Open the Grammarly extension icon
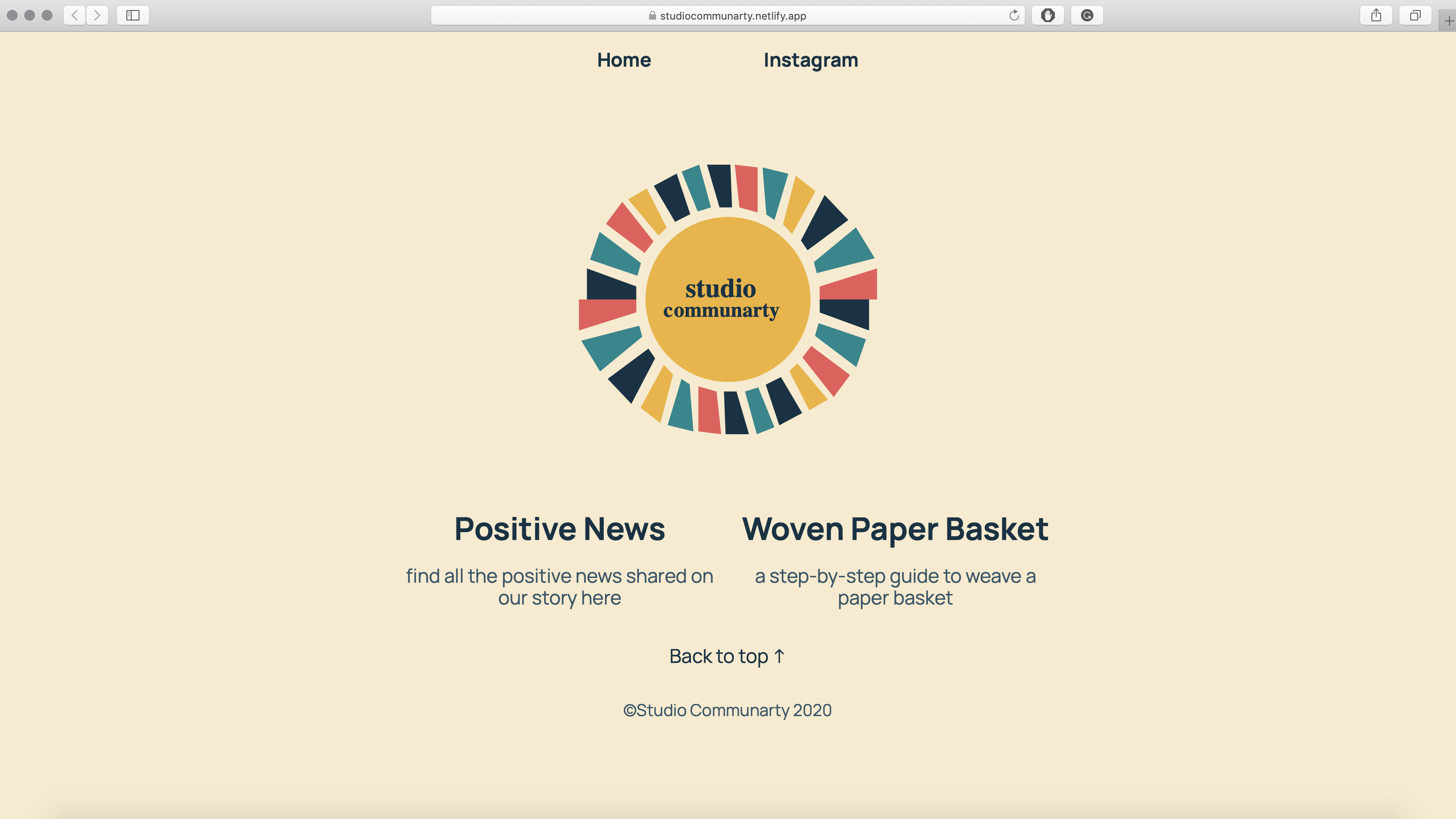The width and height of the screenshot is (1456, 819). tap(1087, 15)
